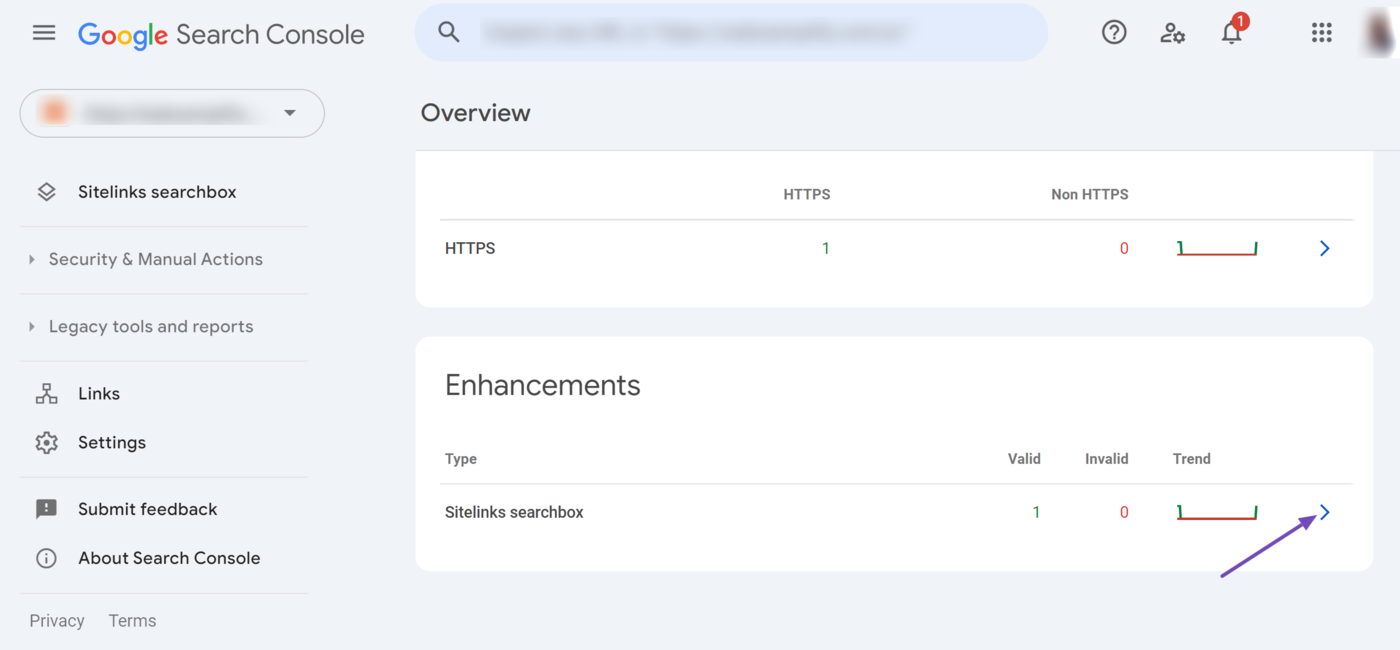Open the Help question mark icon
1400x650 pixels.
(1114, 32)
